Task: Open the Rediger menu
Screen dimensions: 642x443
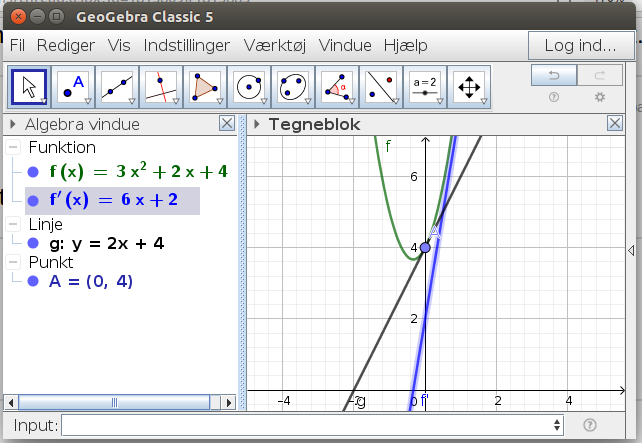Action: coord(66,45)
